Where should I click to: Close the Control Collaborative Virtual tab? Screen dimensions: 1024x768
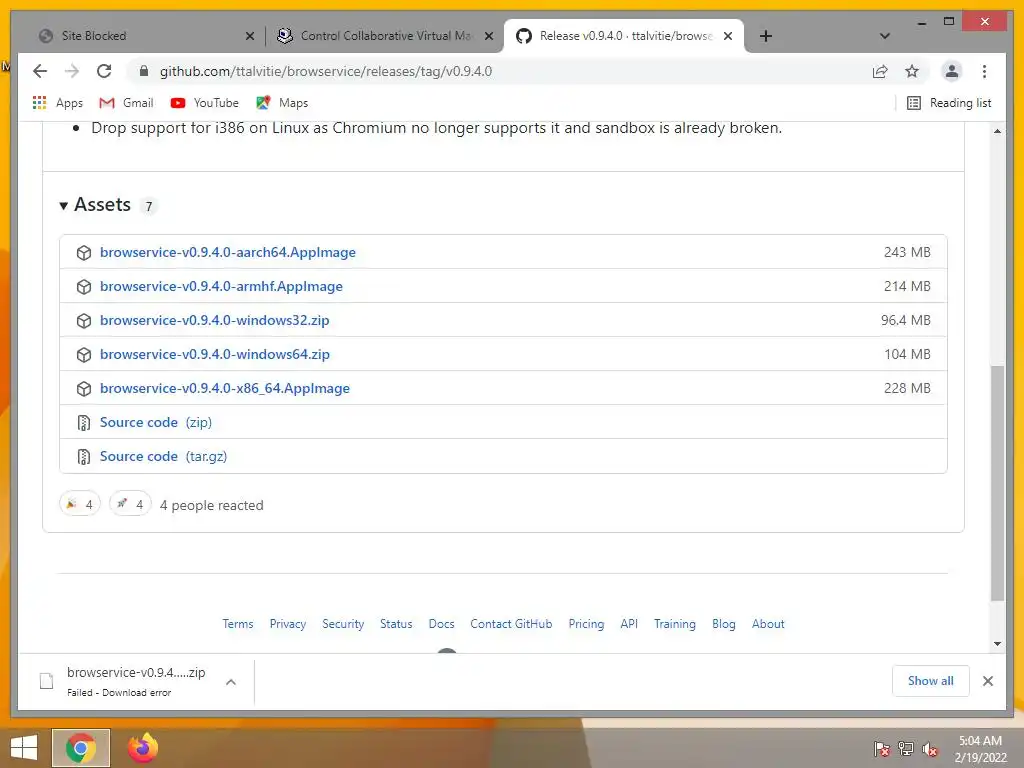tap(488, 36)
